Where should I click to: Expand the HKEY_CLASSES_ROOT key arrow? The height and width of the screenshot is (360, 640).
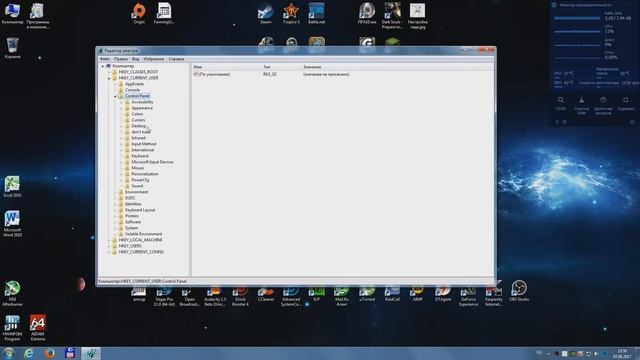pyautogui.click(x=109, y=72)
